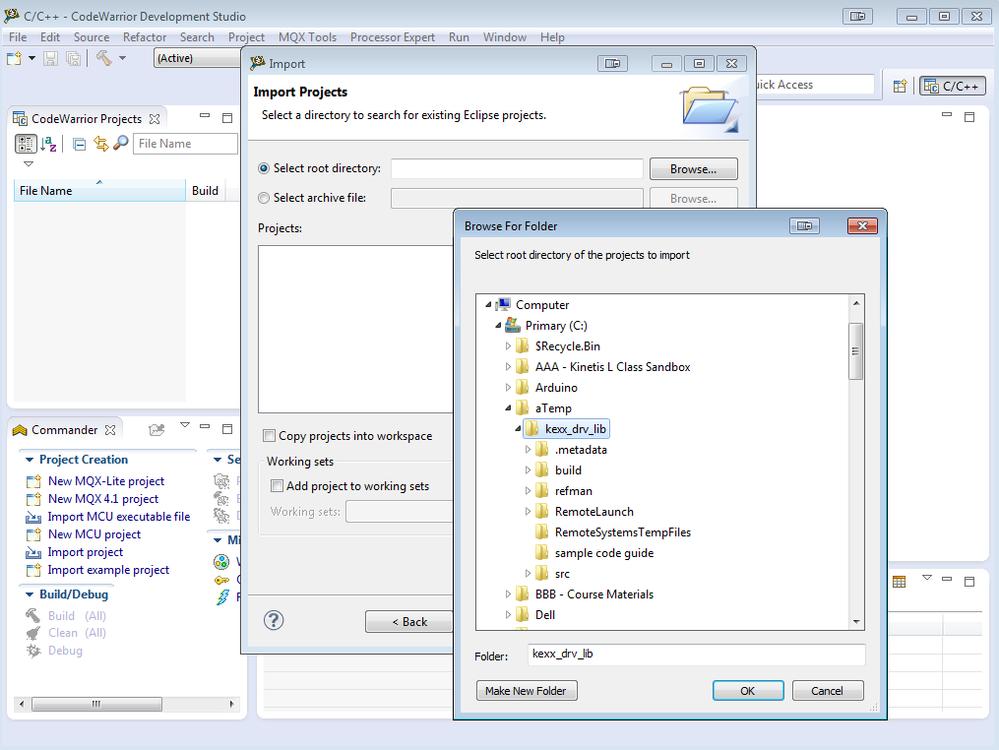
Task: Click Import project in Commander
Action: tap(85, 552)
